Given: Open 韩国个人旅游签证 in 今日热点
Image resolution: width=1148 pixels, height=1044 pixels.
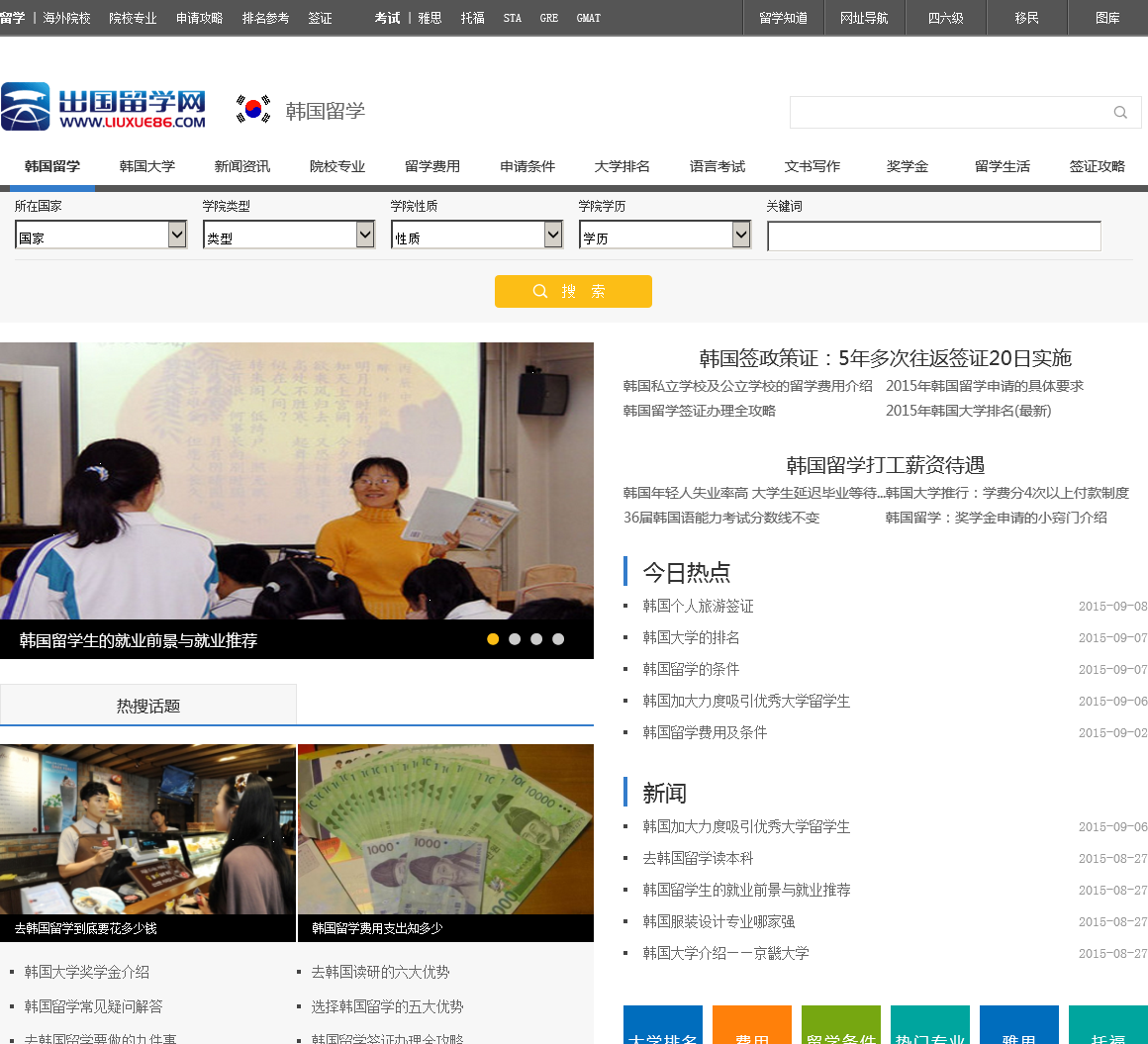Looking at the screenshot, I should (x=698, y=606).
